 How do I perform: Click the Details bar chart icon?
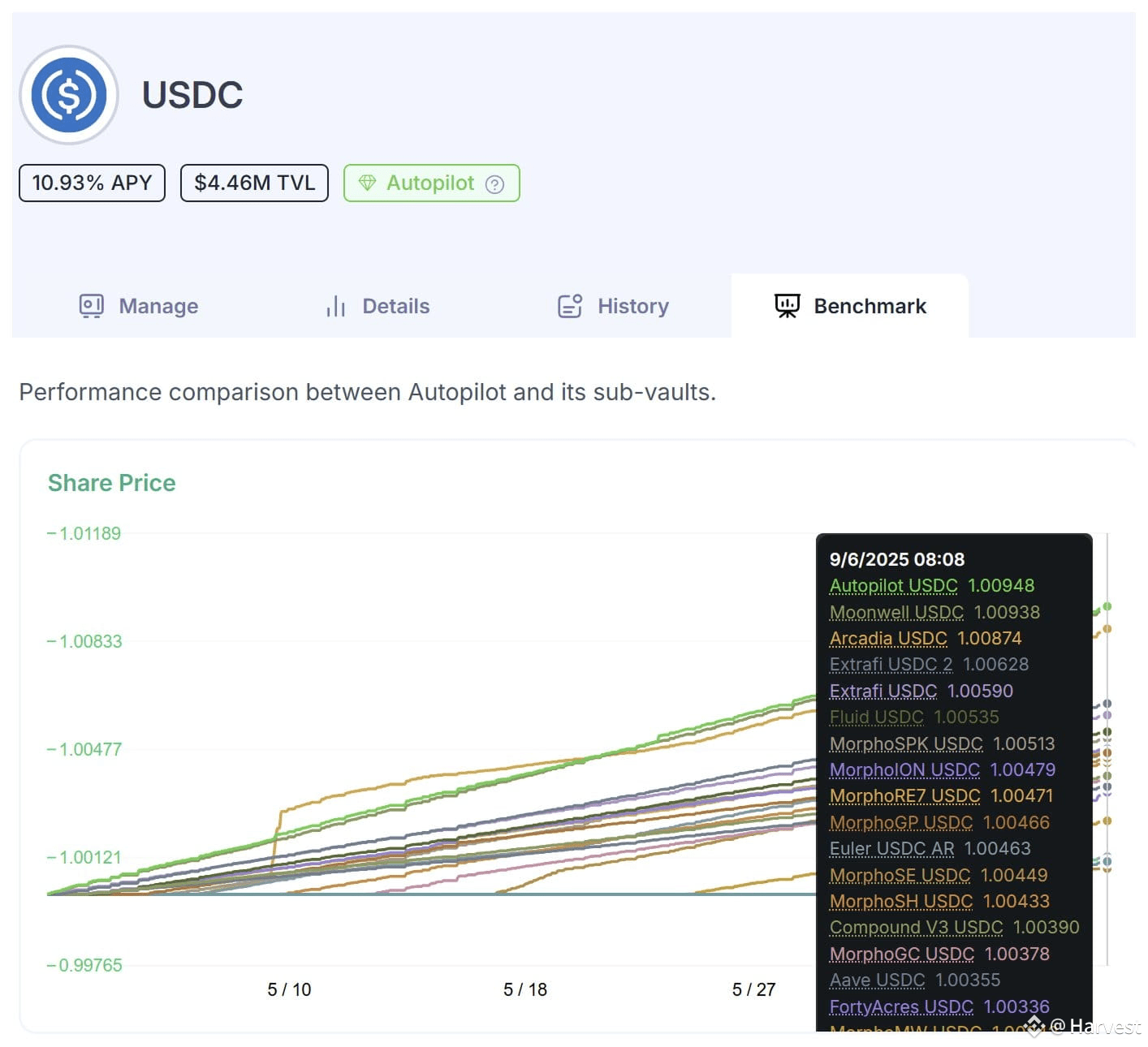click(x=335, y=306)
